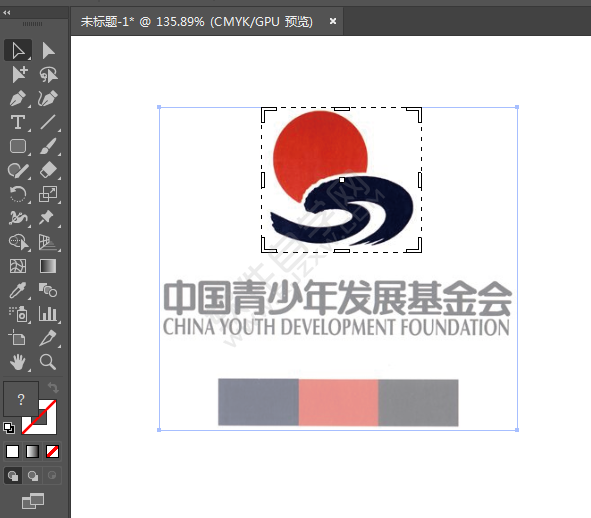Select the Perspective Grid tool
The width and height of the screenshot is (591, 518).
[x=47, y=242]
